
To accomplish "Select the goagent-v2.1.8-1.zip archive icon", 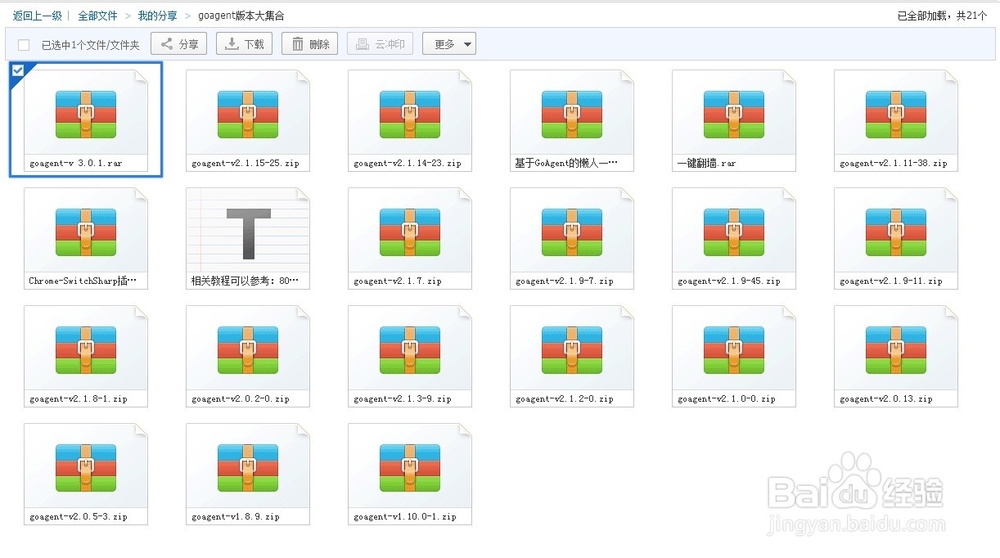I will pos(85,350).
